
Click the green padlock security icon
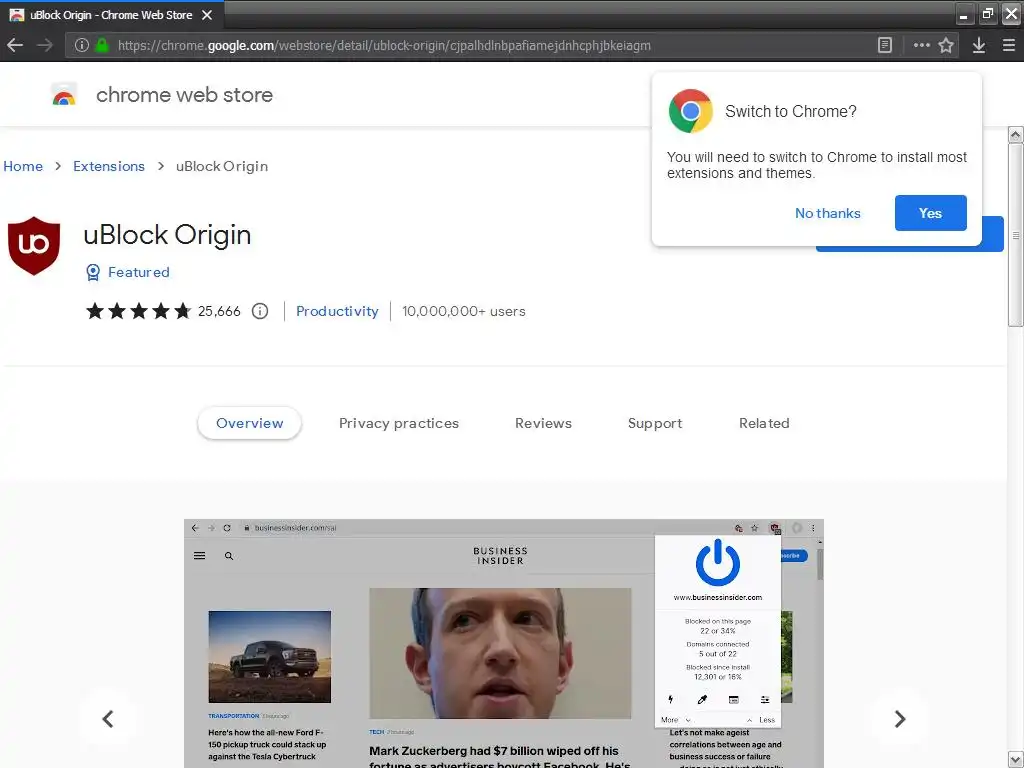pos(102,45)
